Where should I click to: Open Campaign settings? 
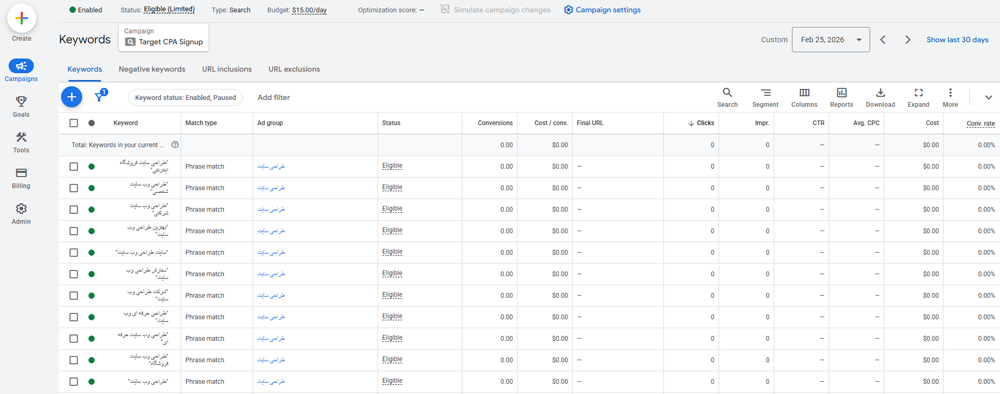tap(603, 10)
